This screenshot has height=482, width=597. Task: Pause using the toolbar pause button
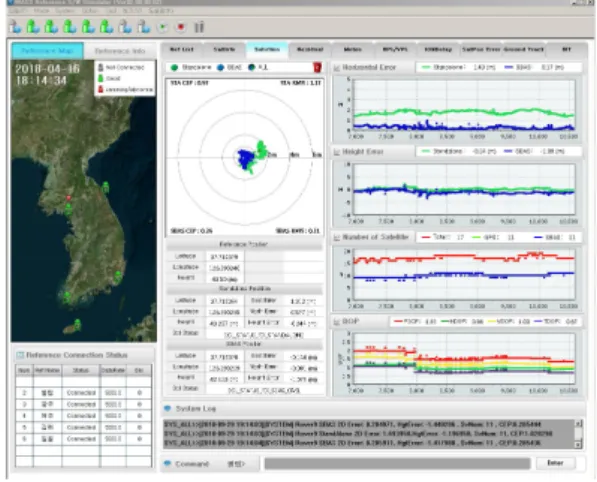(x=199, y=27)
